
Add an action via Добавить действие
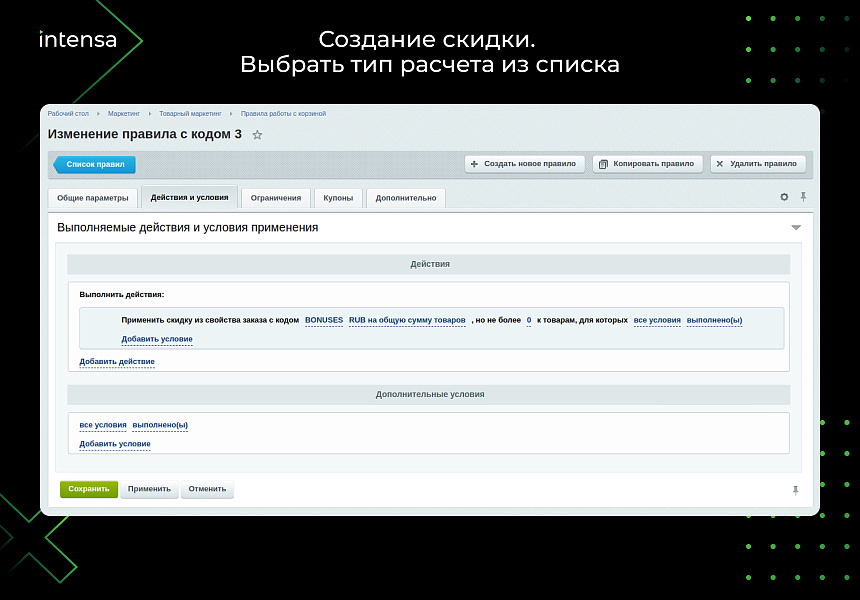pyautogui.click(x=116, y=361)
